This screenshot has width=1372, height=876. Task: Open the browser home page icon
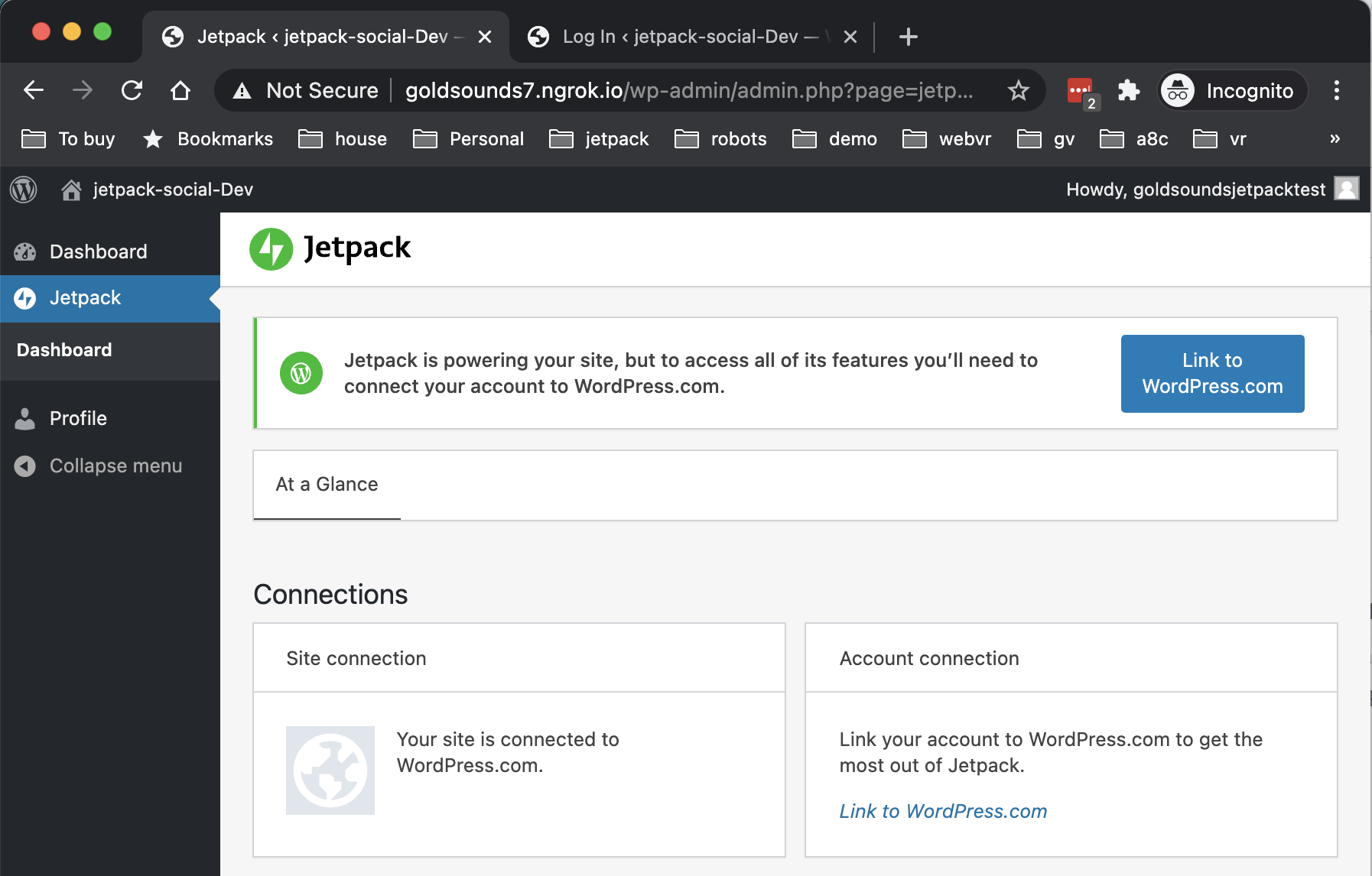[x=180, y=90]
